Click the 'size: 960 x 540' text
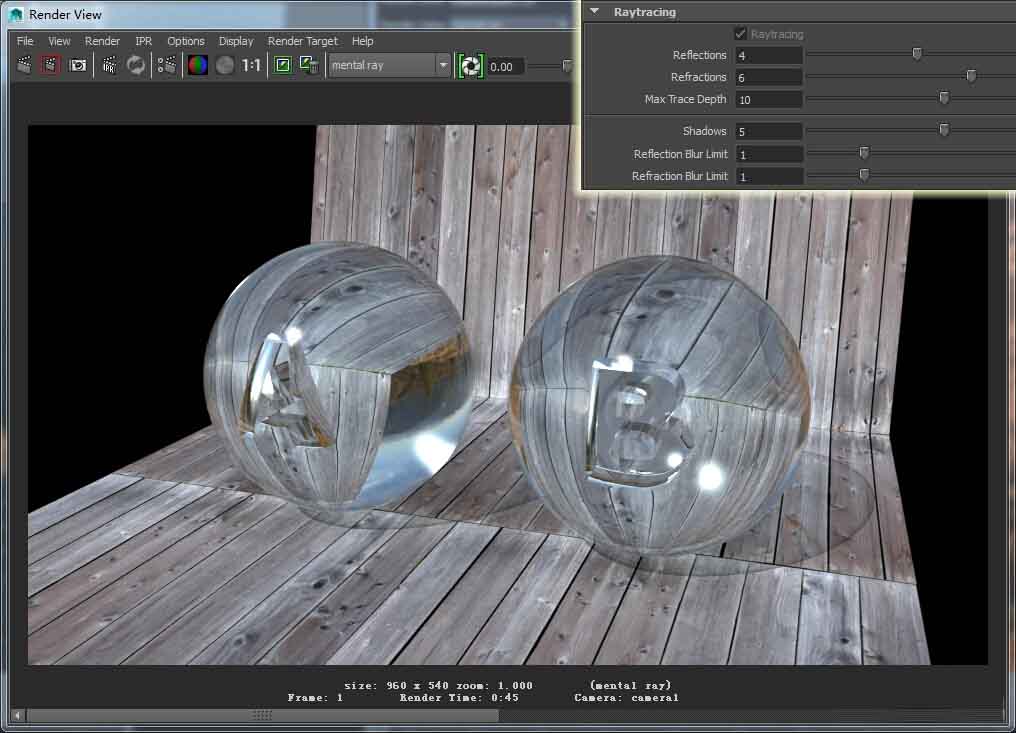The height and width of the screenshot is (733, 1016). tap(397, 686)
